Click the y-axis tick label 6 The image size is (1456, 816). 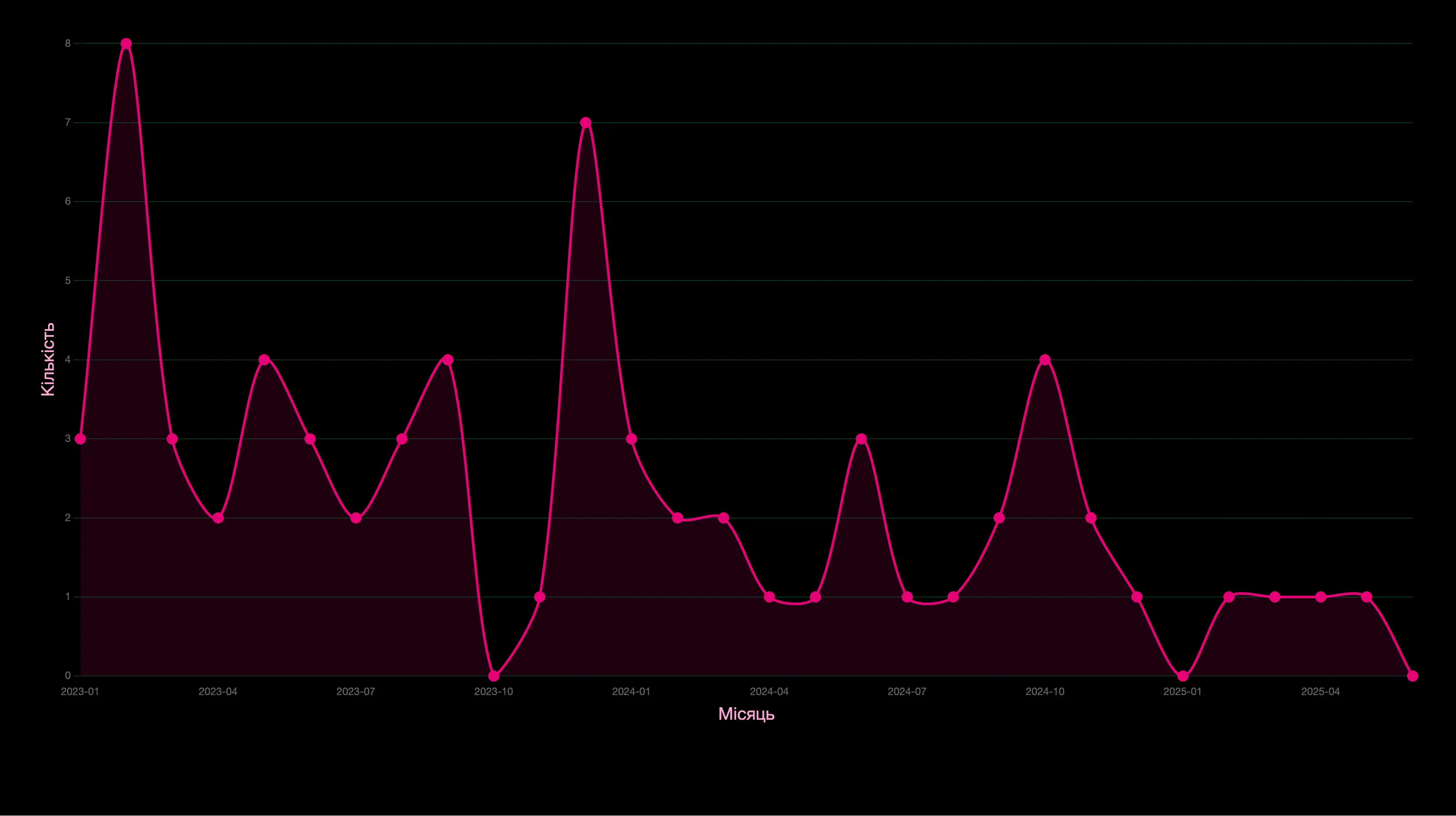coord(68,201)
